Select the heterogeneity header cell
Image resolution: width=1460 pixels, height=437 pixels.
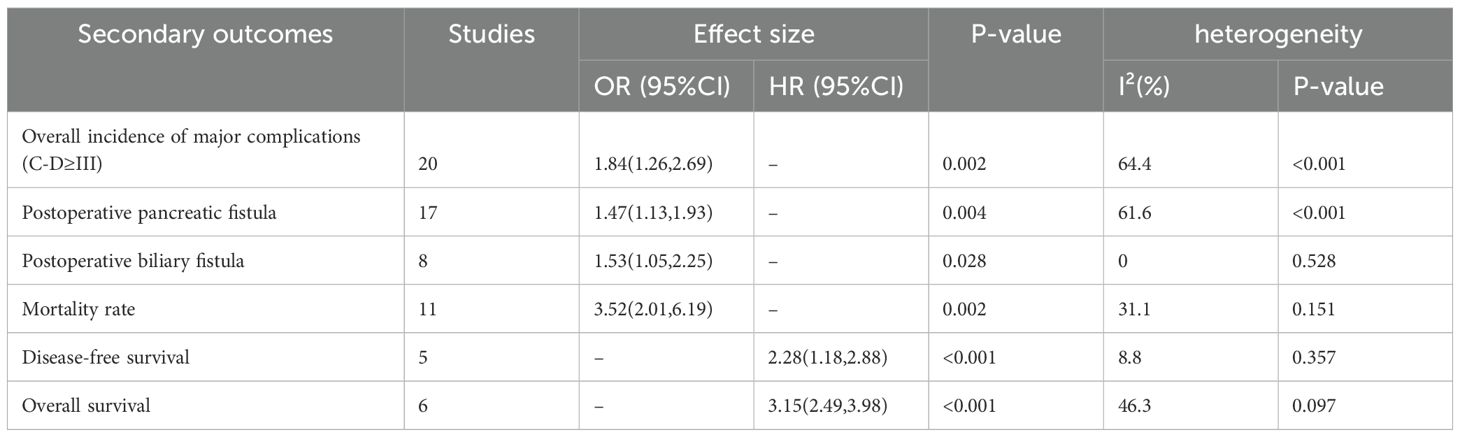[x=1277, y=34]
